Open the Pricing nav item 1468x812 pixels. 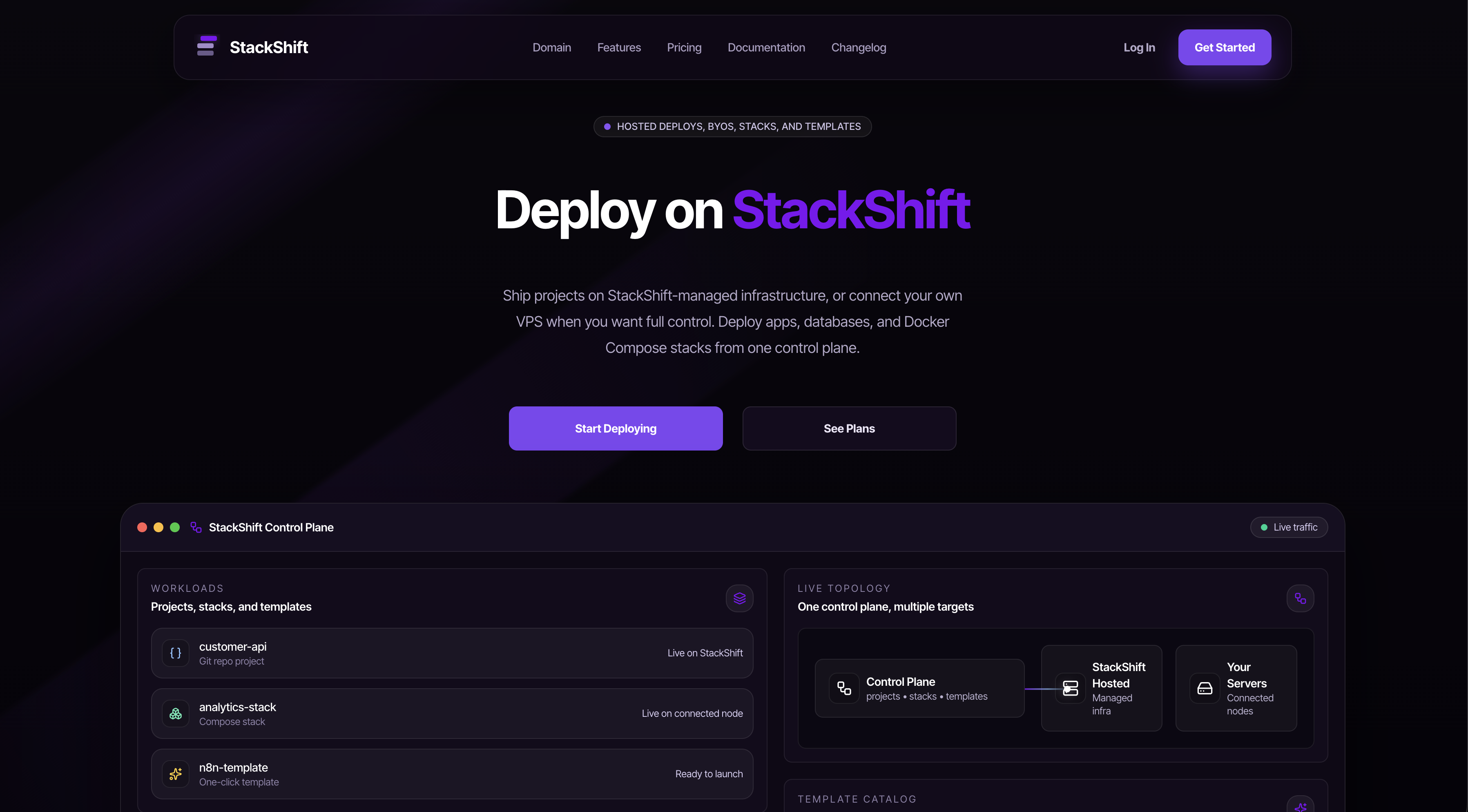point(684,47)
